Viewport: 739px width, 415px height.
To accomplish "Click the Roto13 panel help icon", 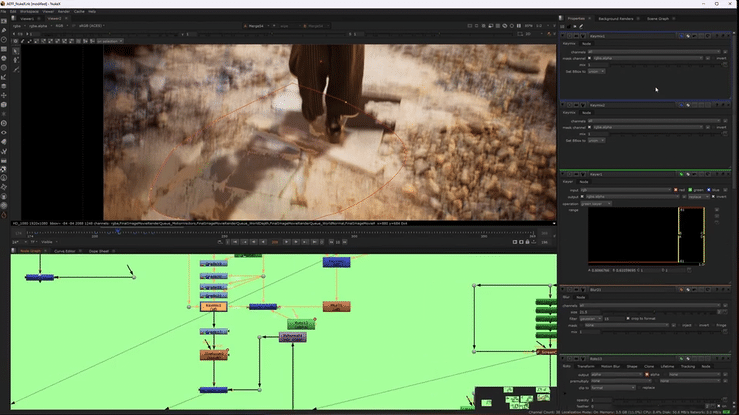I will click(x=716, y=358).
